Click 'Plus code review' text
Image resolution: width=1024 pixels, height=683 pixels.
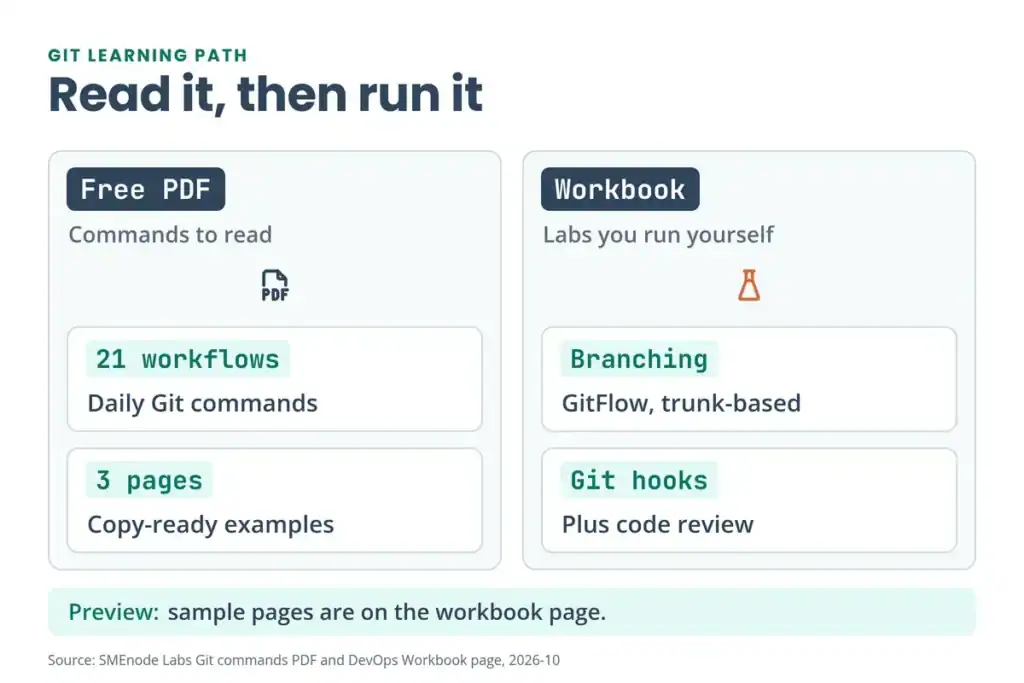[x=658, y=524]
